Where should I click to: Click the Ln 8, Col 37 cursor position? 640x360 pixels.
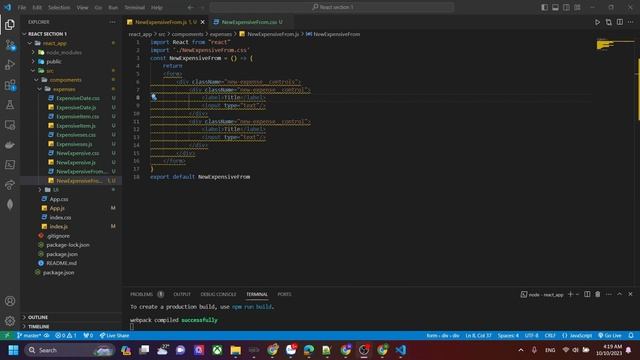pyautogui.click(x=478, y=336)
